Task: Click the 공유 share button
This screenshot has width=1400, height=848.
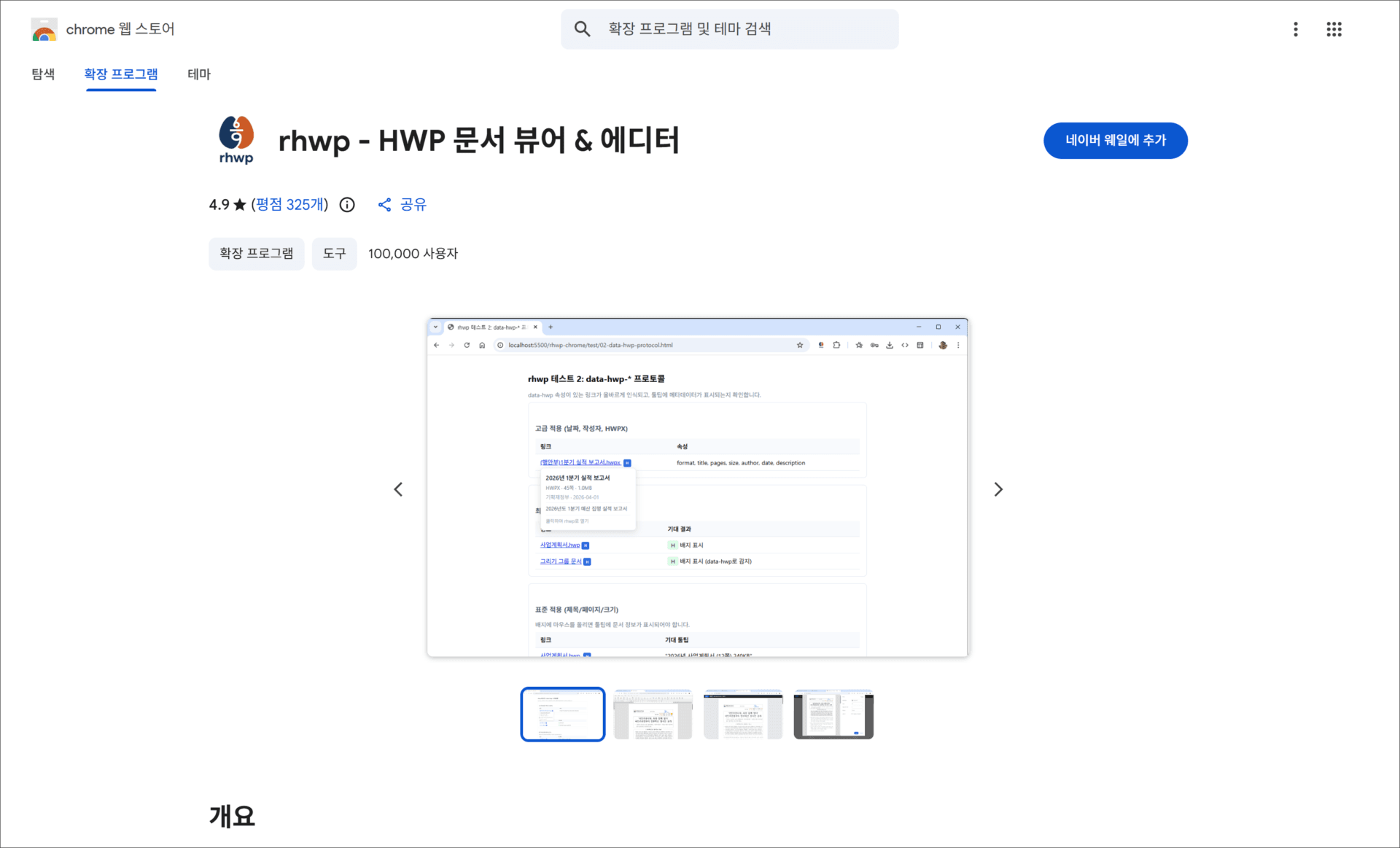Action: [402, 205]
